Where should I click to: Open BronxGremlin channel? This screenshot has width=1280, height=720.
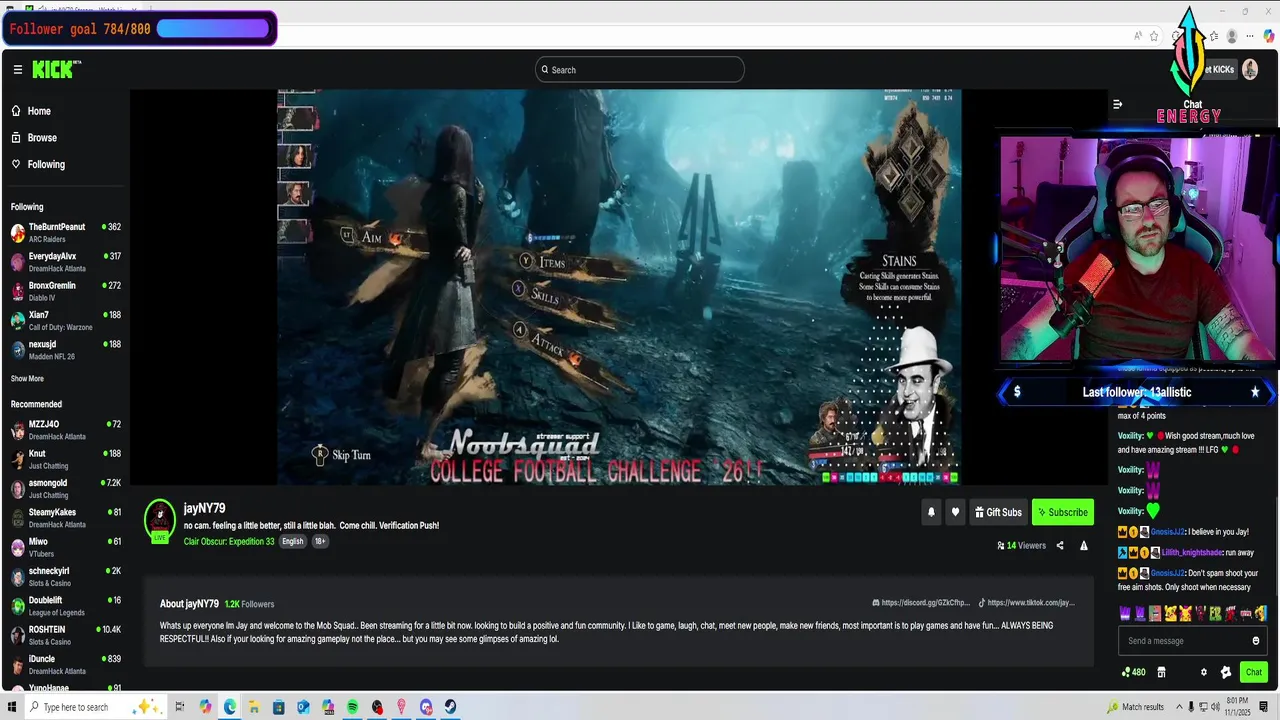click(64, 291)
